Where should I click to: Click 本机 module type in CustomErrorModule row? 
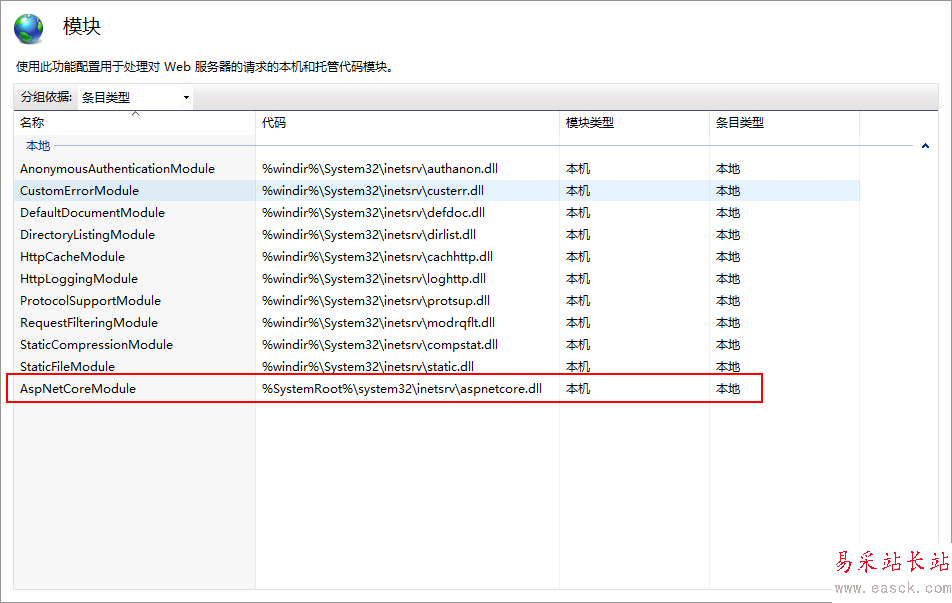(577, 191)
